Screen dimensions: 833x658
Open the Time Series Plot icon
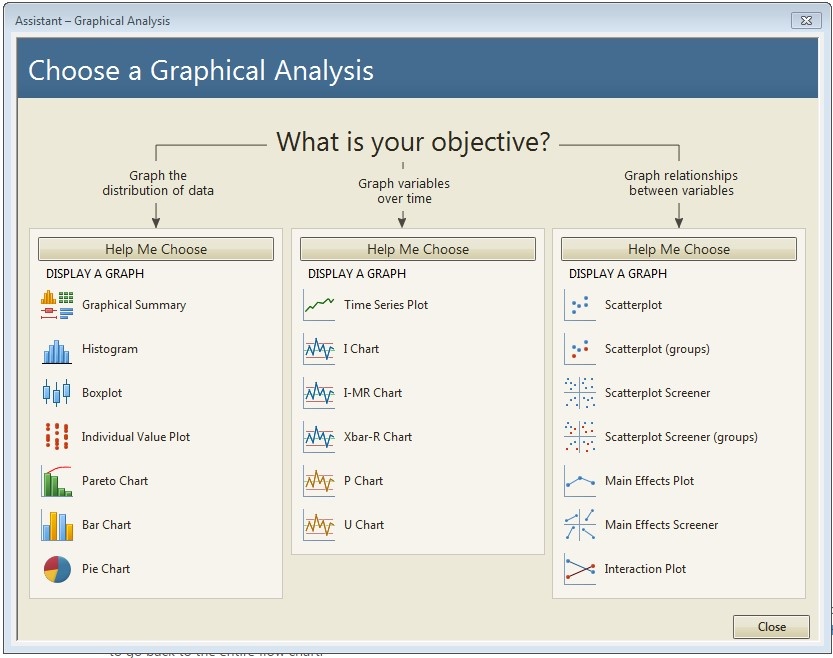pyautogui.click(x=319, y=305)
